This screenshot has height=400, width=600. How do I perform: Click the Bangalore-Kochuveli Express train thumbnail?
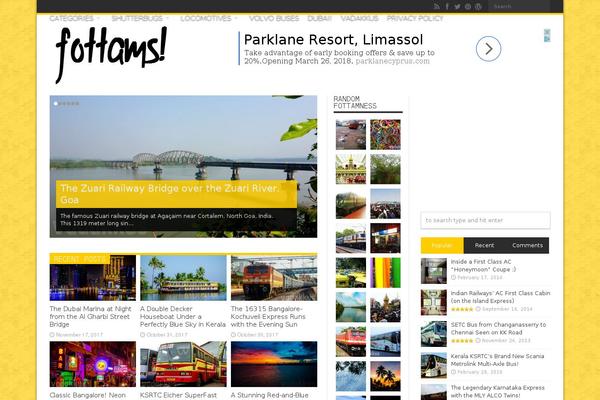(274, 278)
